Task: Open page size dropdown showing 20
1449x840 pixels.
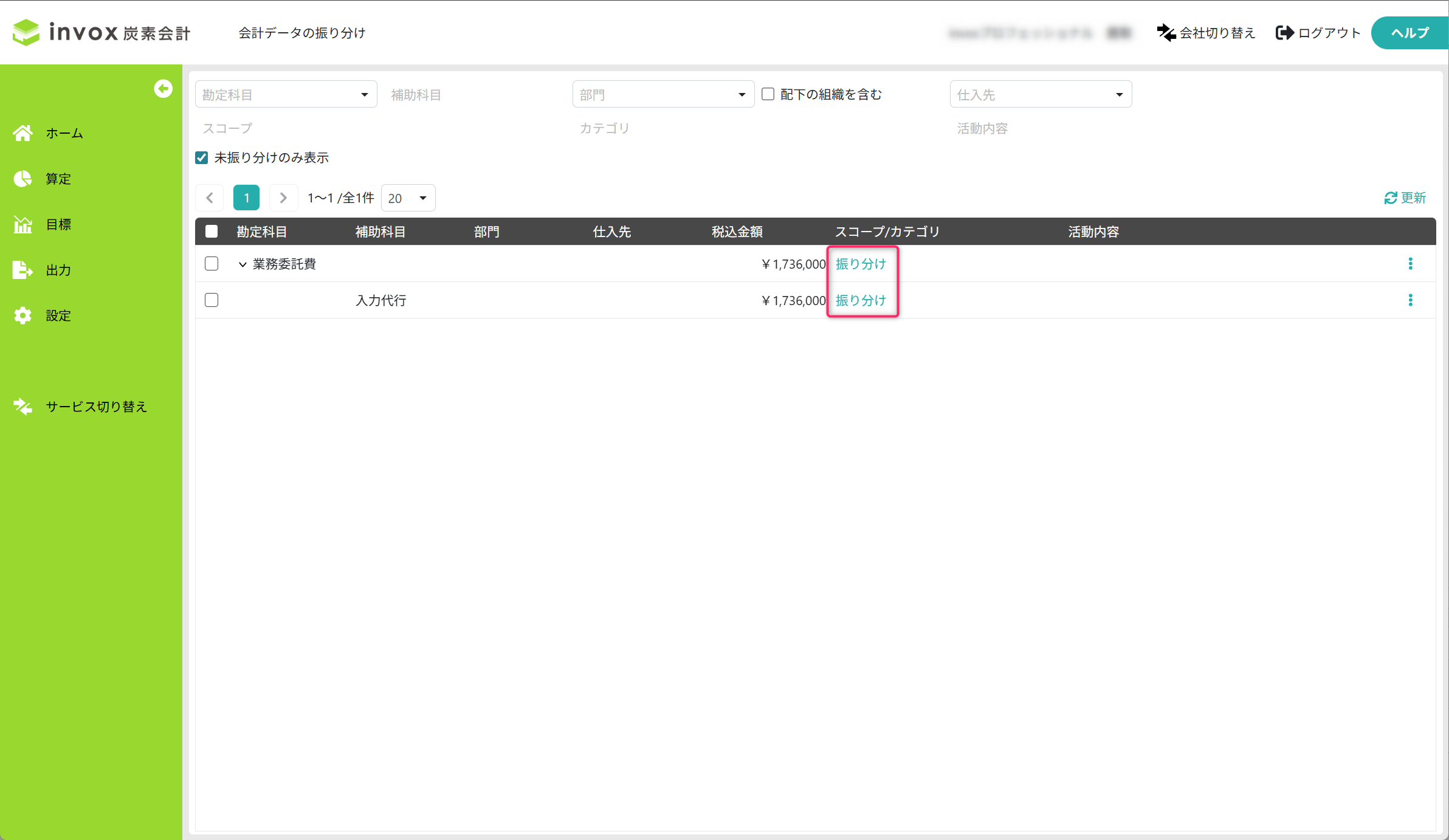Action: (408, 198)
